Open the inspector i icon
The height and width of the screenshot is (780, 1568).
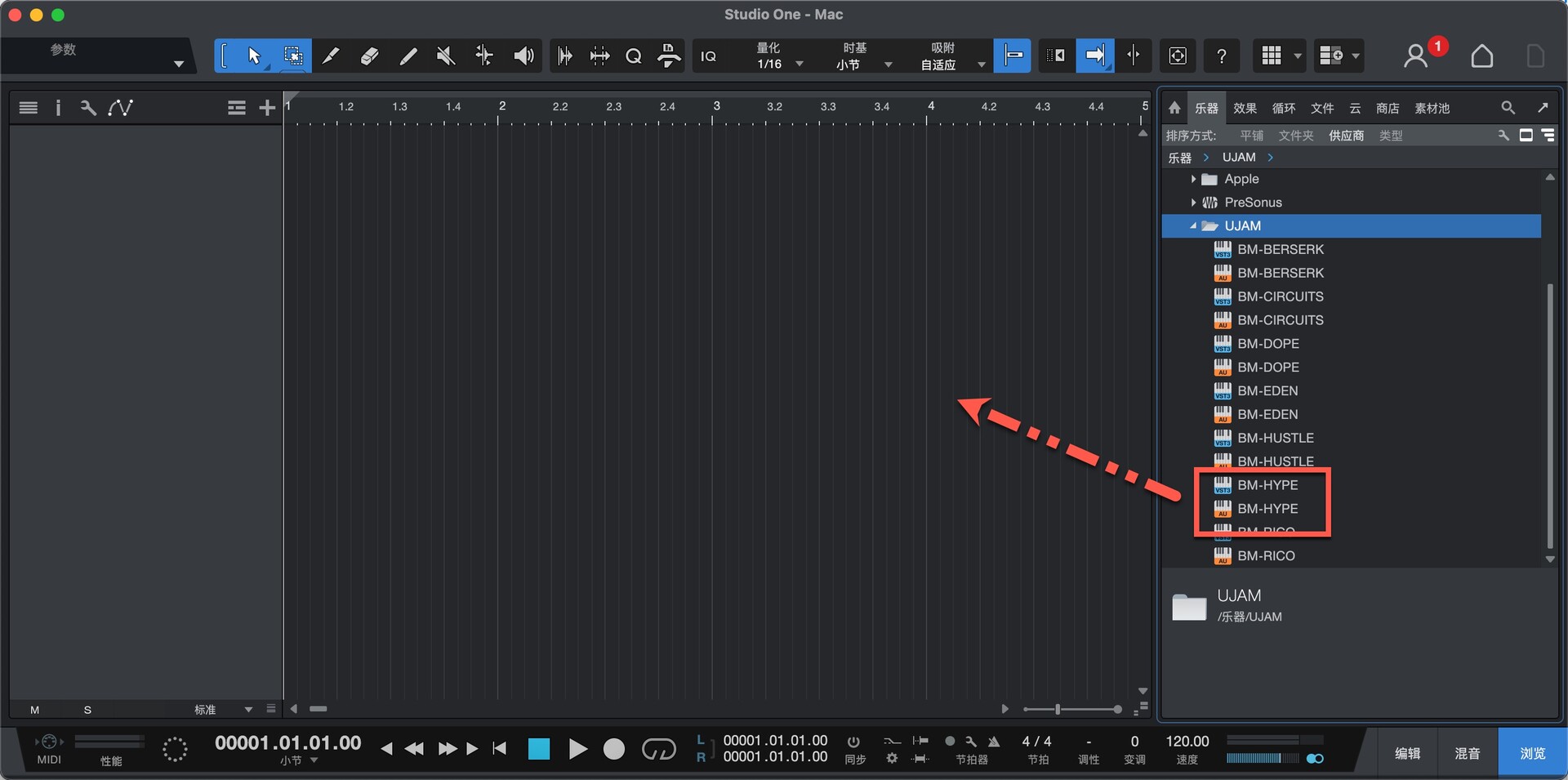tap(58, 108)
